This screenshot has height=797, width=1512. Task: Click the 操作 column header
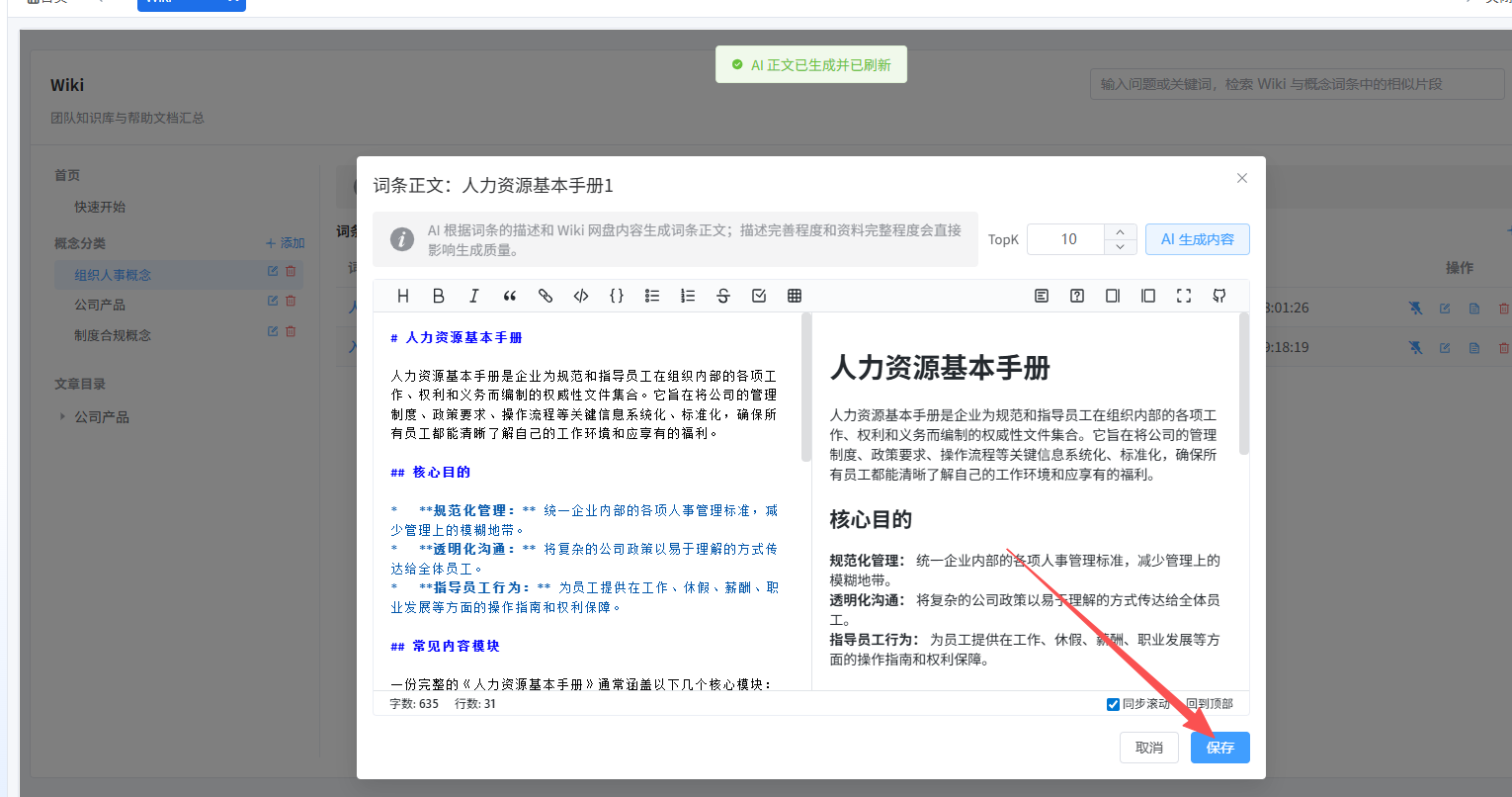1460,268
